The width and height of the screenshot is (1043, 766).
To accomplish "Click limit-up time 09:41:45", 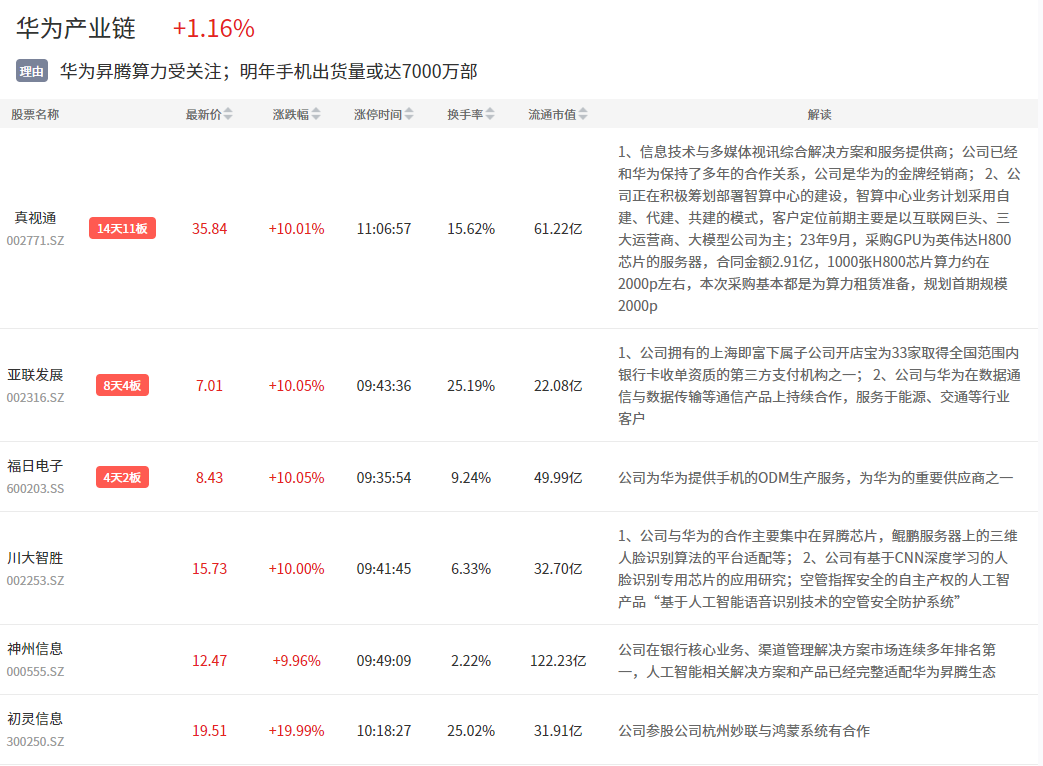I will [x=384, y=569].
